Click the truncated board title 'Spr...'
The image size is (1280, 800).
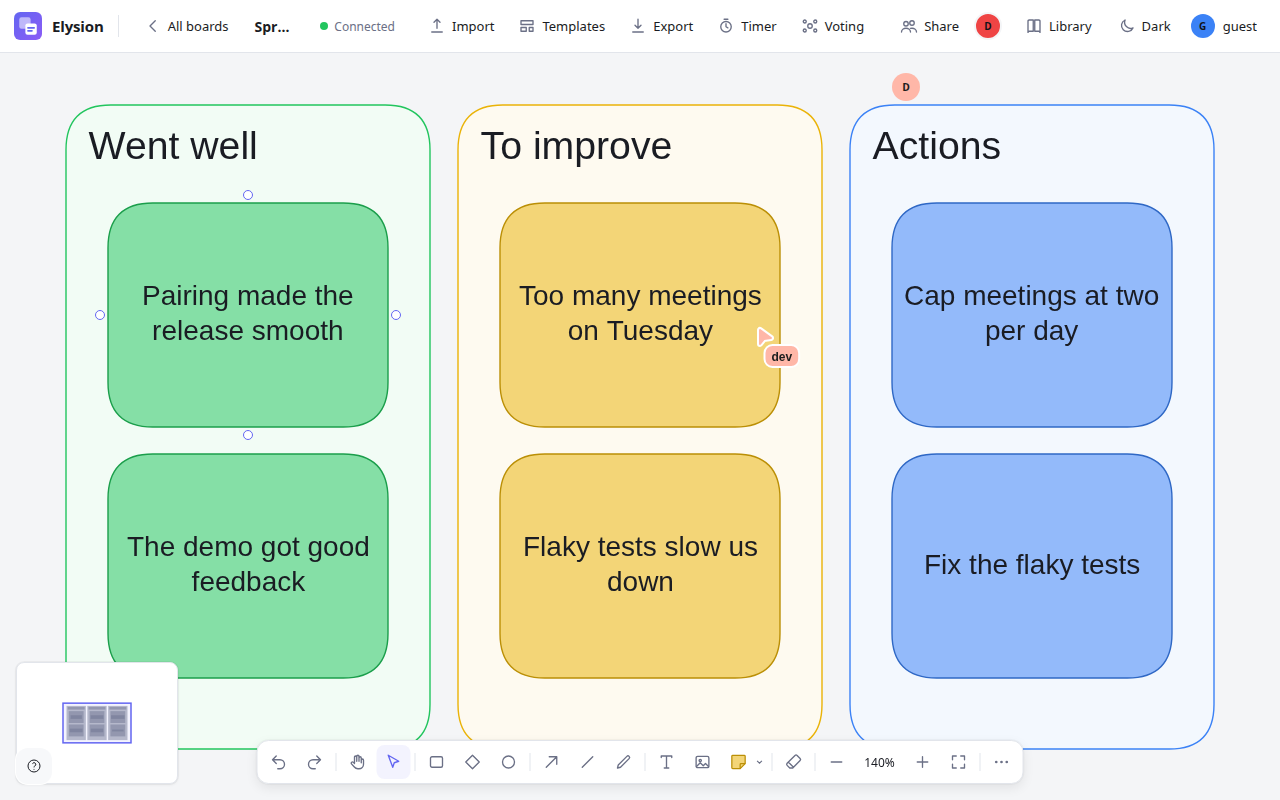272,26
